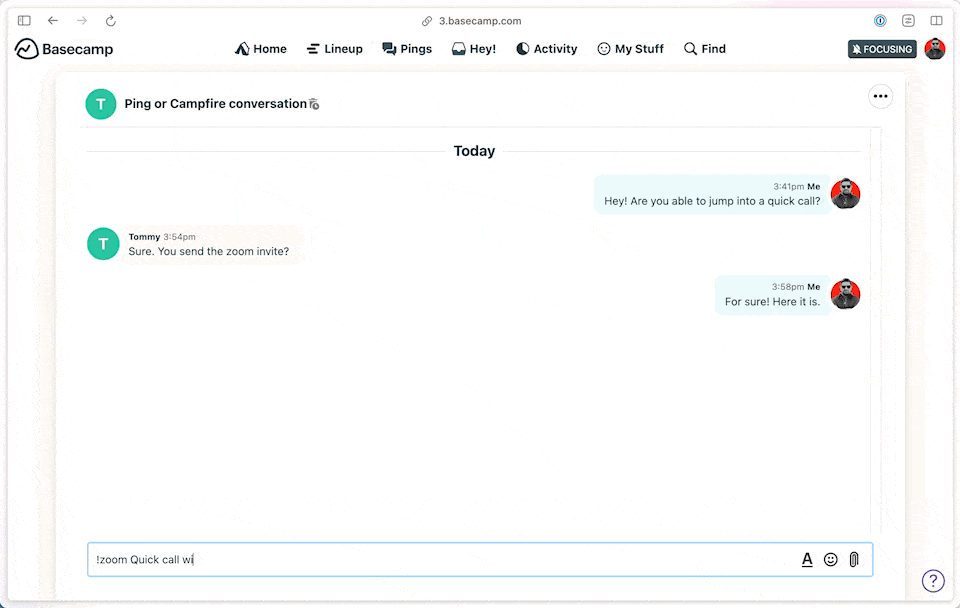This screenshot has height=608, width=960.
Task: Expand the My Stuff section
Action: 630,48
